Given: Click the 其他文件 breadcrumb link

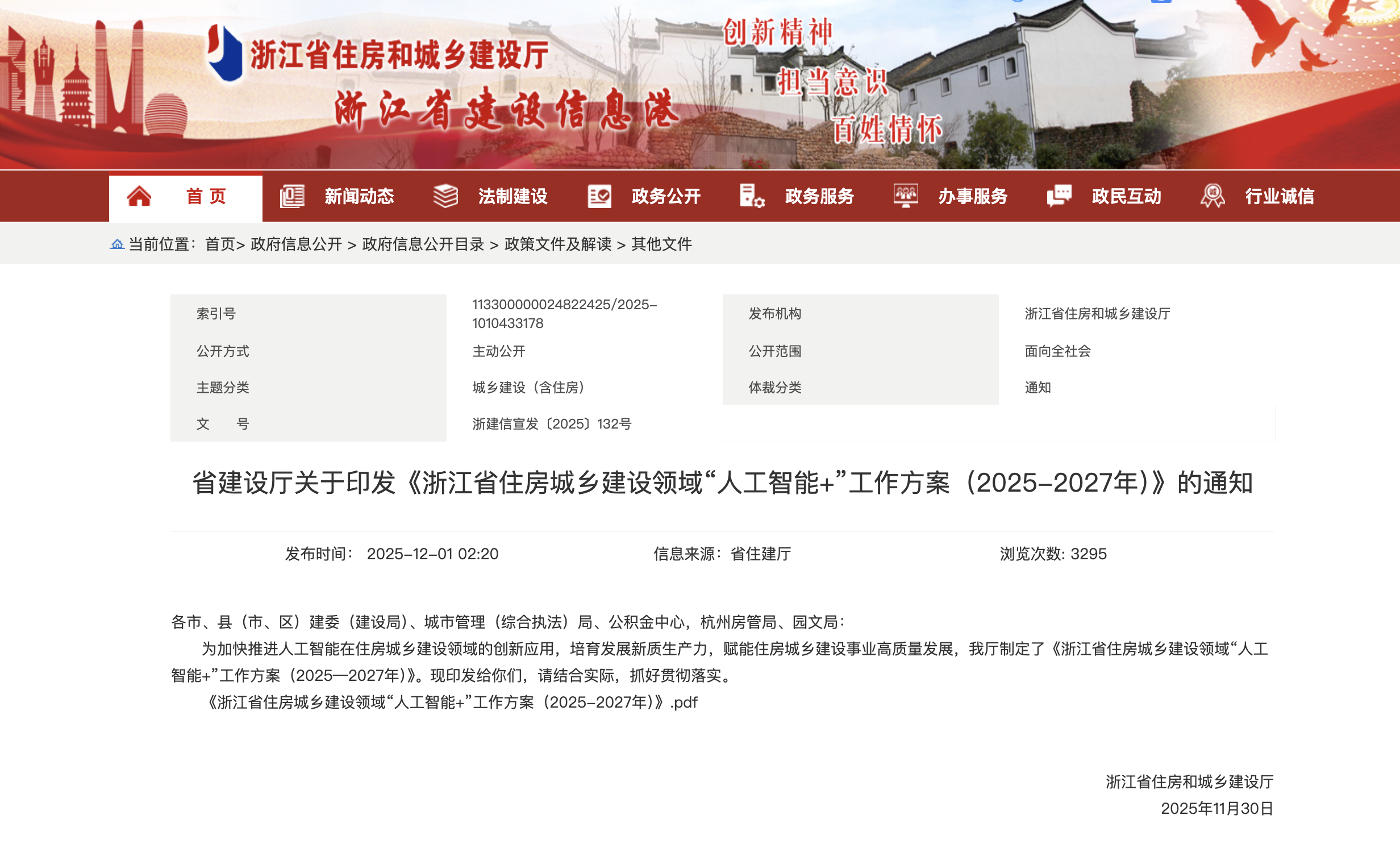Looking at the screenshot, I should tap(661, 244).
